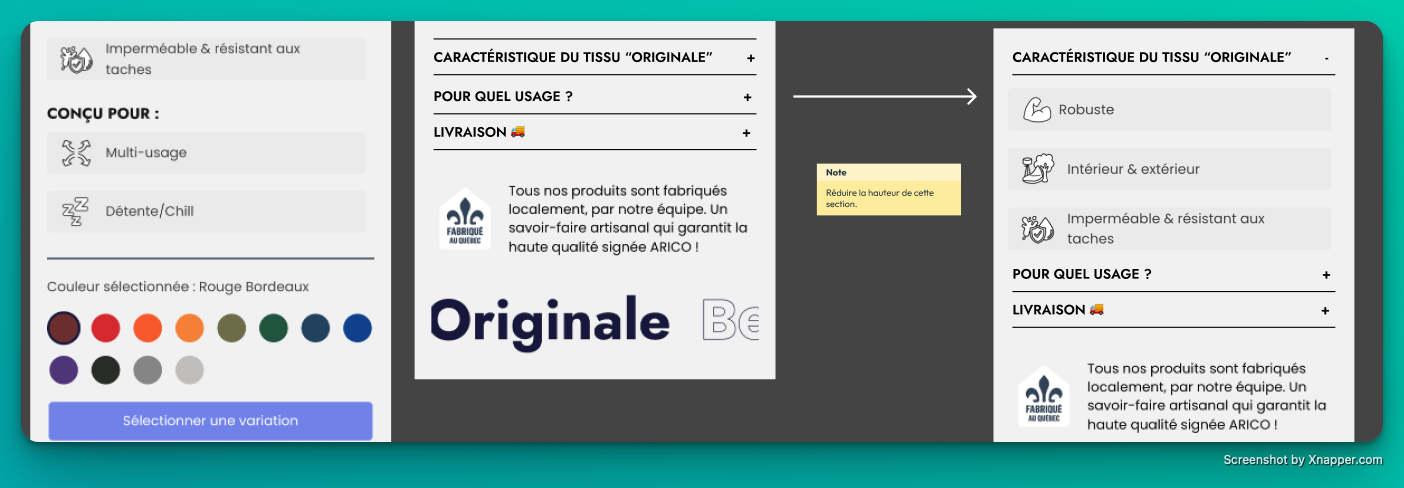
Task: Click the CONÇU POUR : heading
Action: point(103,114)
